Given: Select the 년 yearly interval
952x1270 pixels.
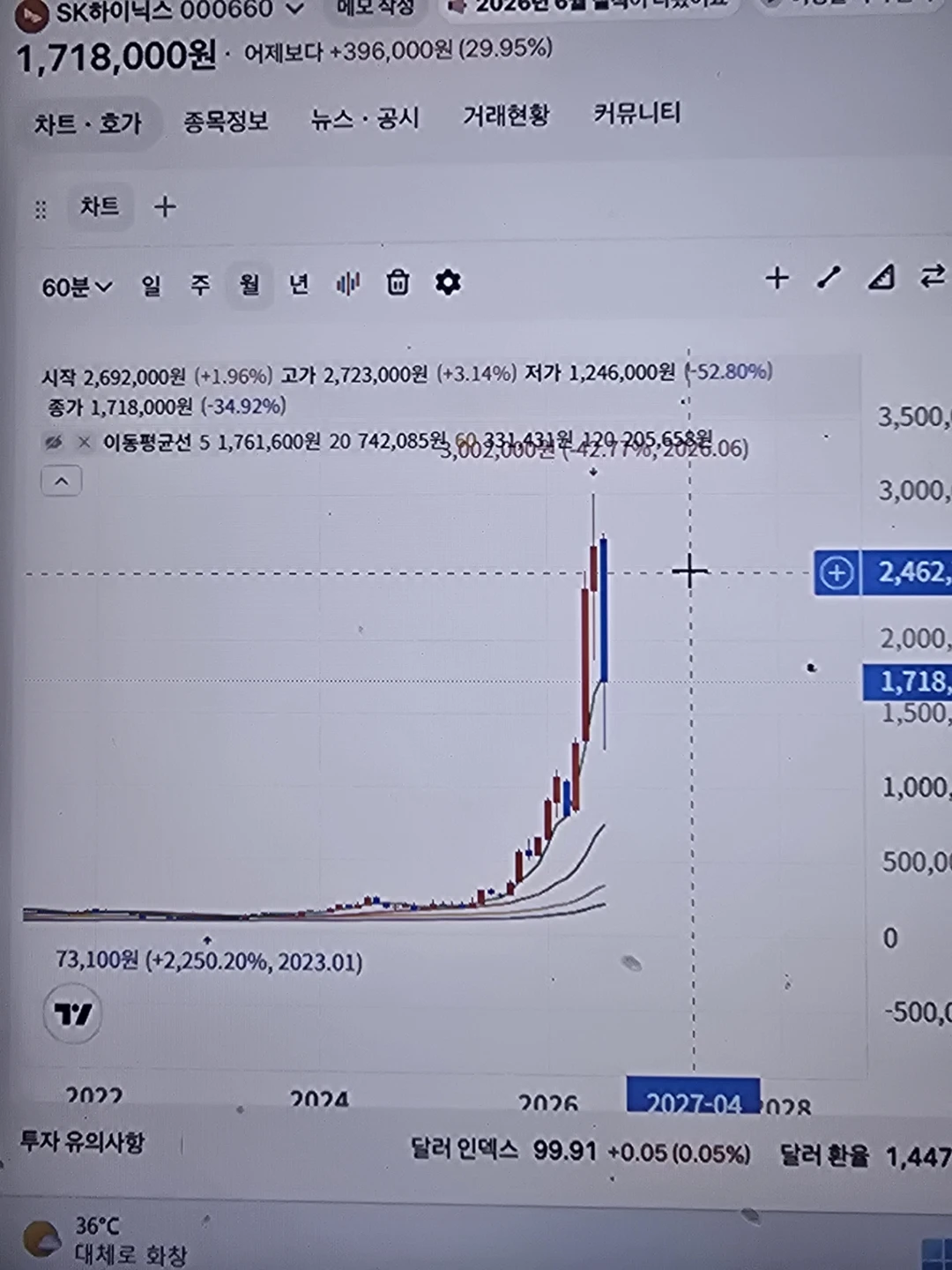Looking at the screenshot, I should 299,284.
